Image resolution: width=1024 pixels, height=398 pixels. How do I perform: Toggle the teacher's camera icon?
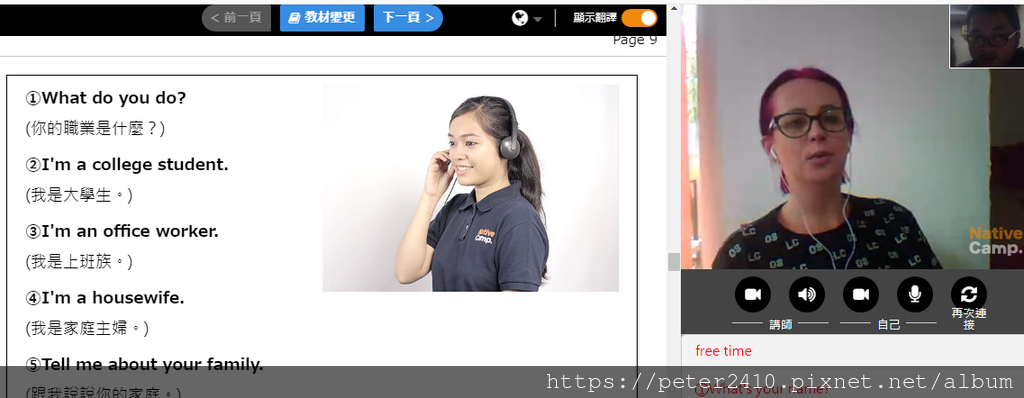tap(753, 295)
